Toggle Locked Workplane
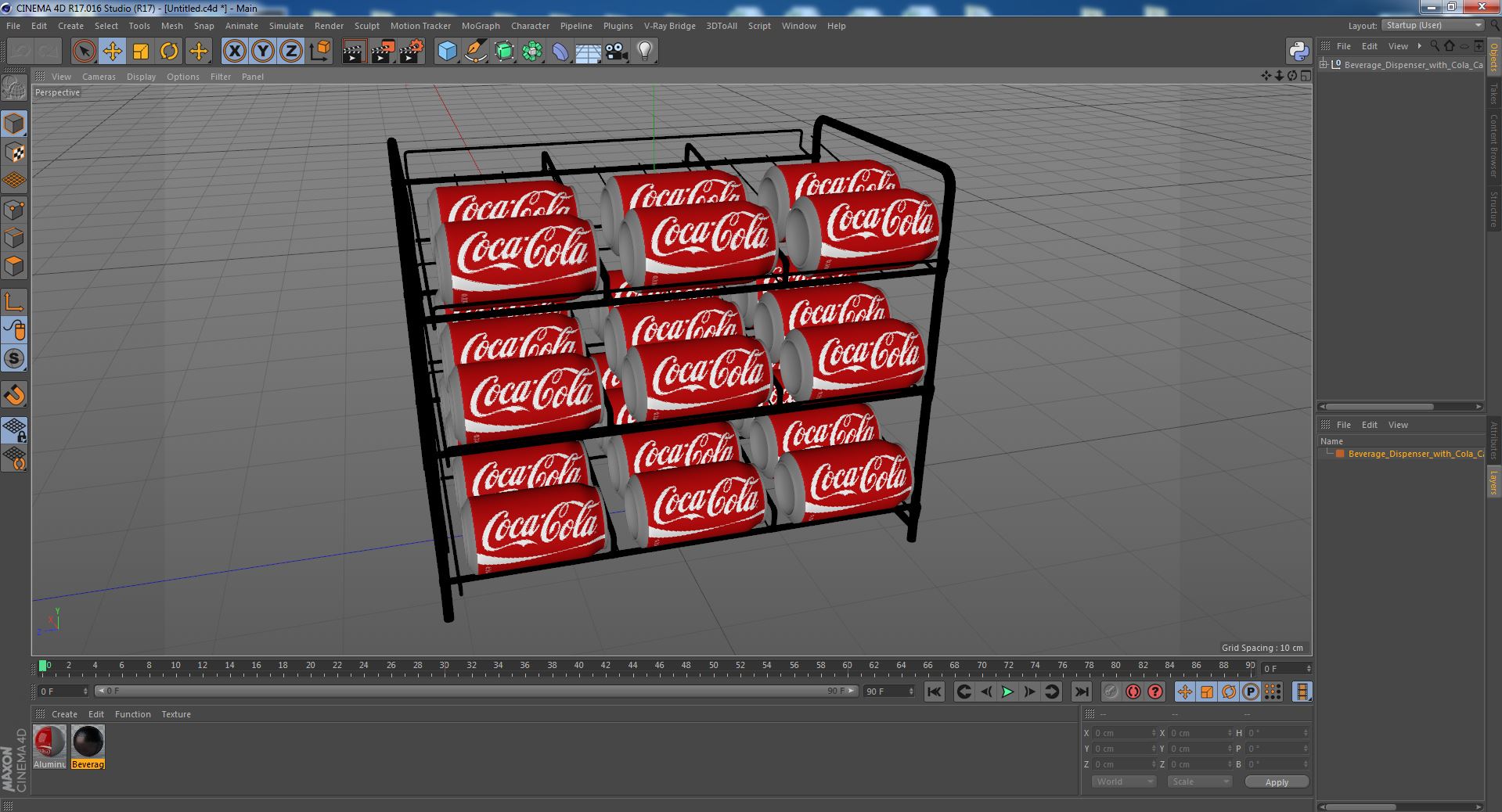This screenshot has height=812, width=1502. tap(14, 430)
